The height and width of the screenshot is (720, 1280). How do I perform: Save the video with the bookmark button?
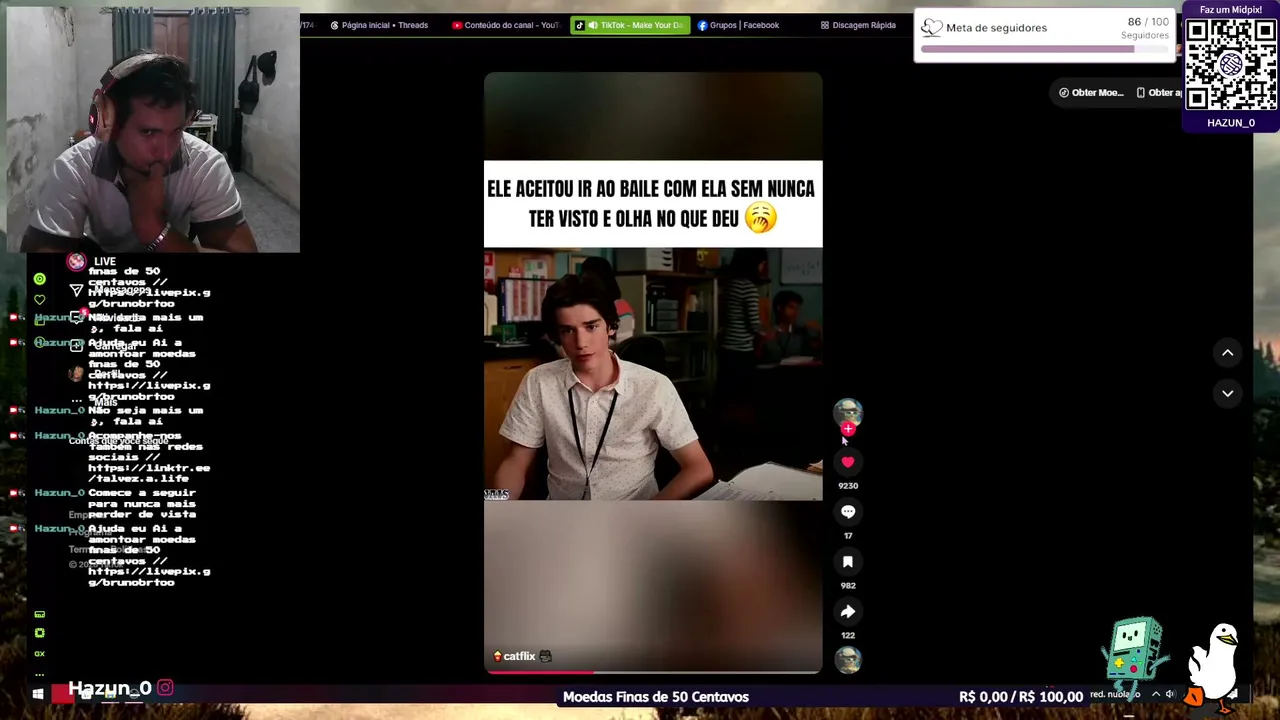(848, 562)
